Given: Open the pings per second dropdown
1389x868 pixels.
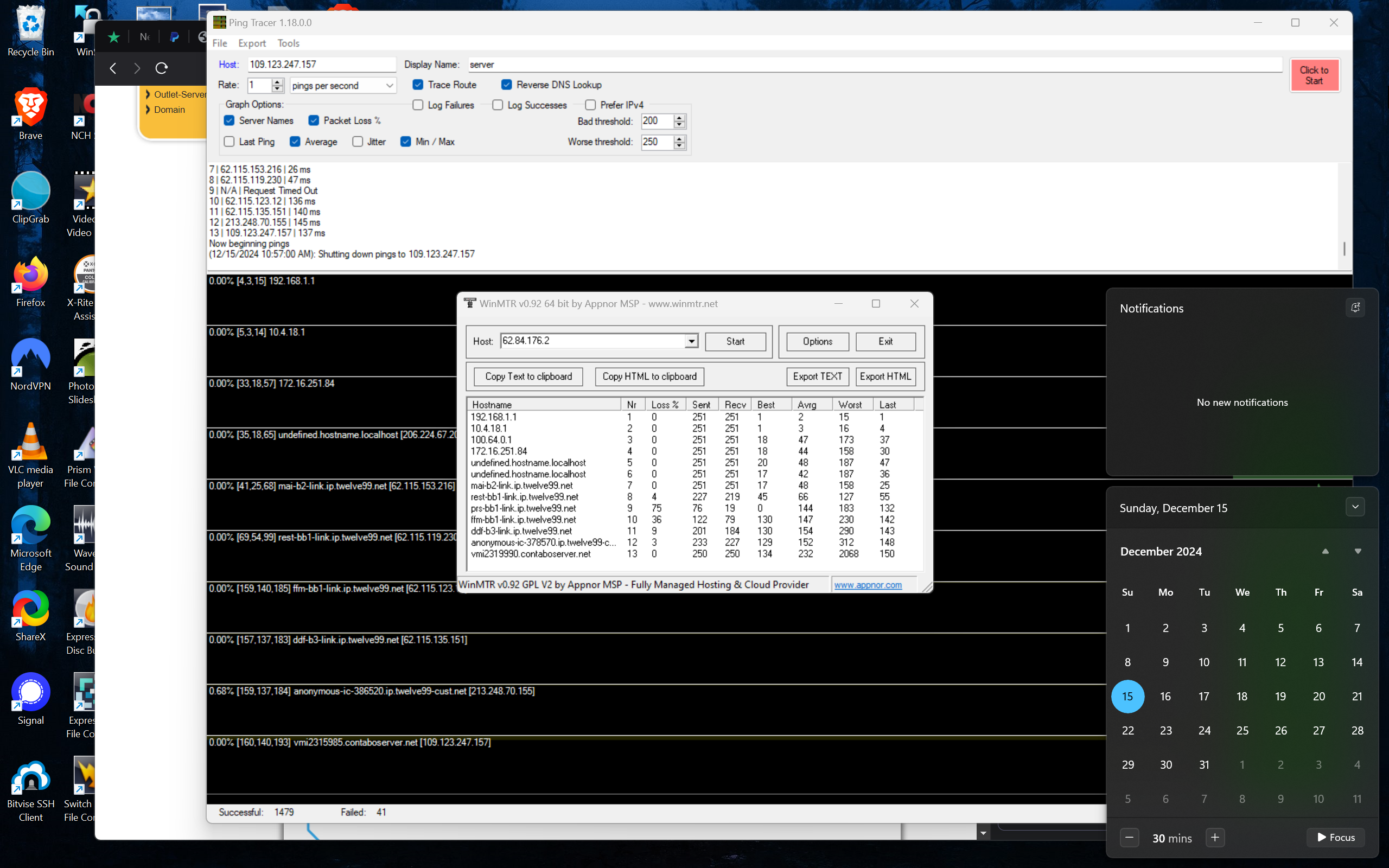Looking at the screenshot, I should click(343, 86).
